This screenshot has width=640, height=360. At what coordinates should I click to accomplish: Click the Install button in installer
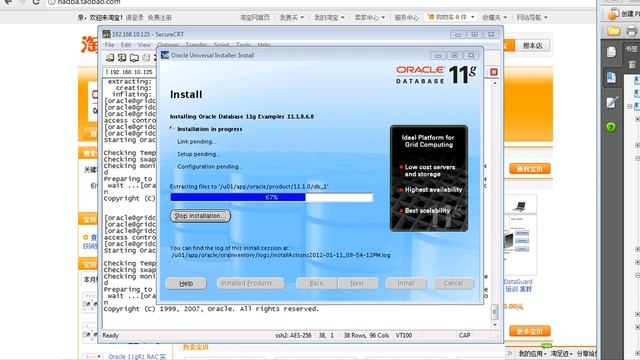(x=406, y=283)
